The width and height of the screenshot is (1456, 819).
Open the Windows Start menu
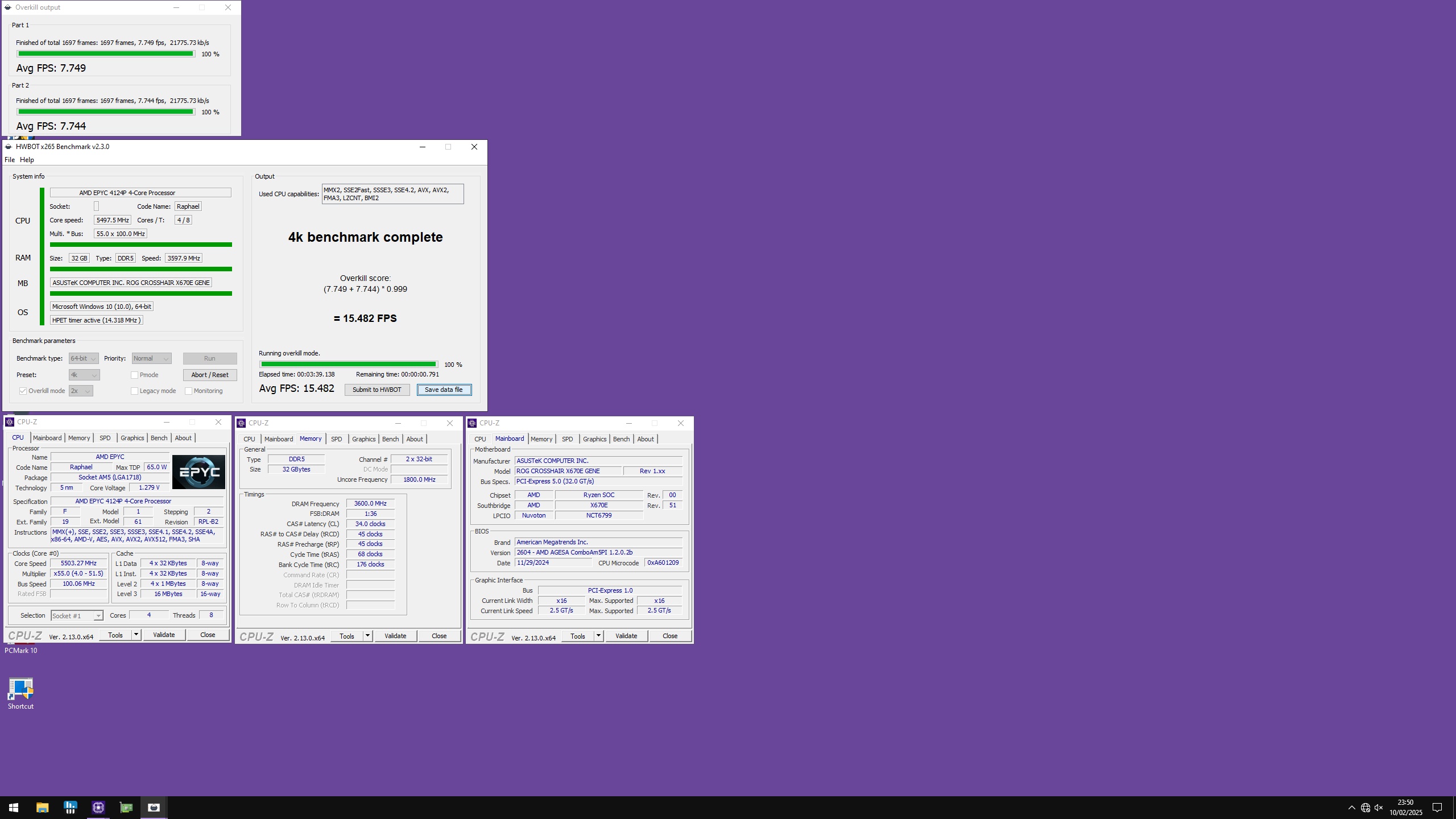(14, 807)
